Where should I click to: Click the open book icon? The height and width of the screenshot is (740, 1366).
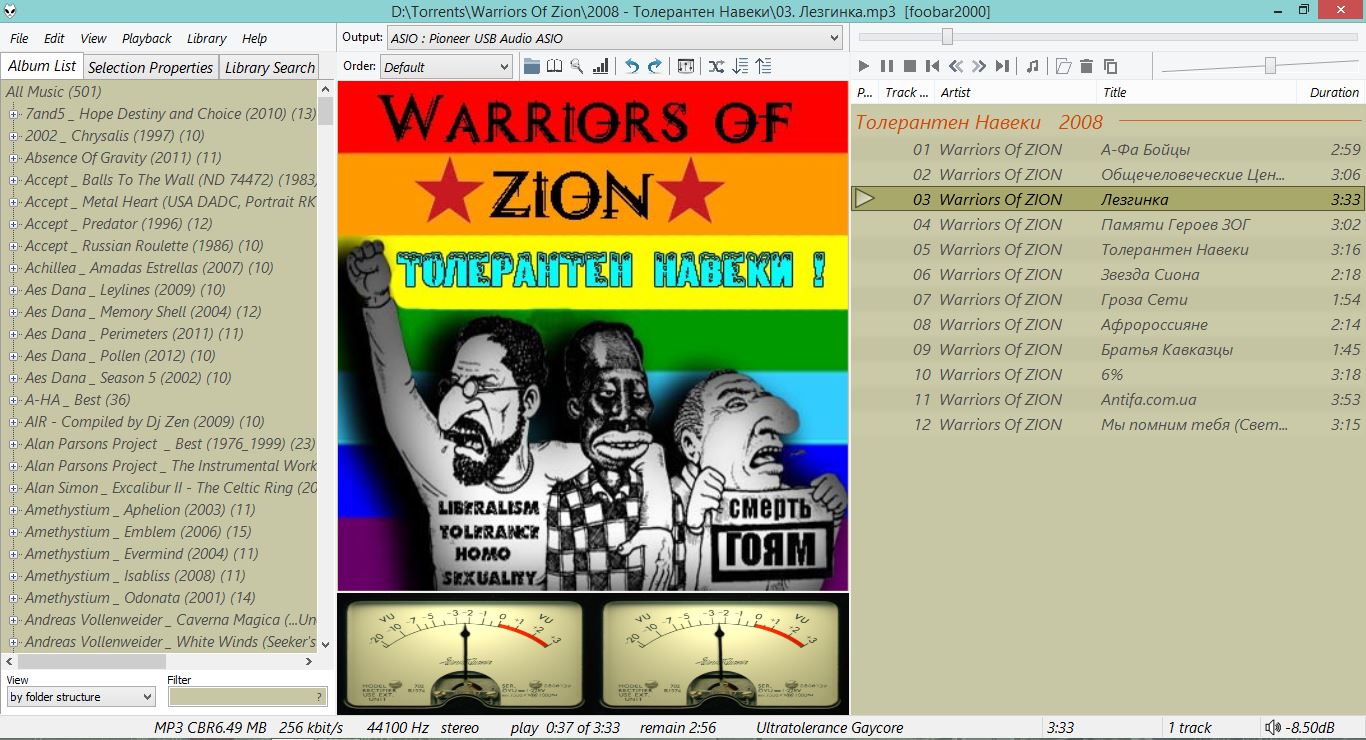pyautogui.click(x=555, y=66)
